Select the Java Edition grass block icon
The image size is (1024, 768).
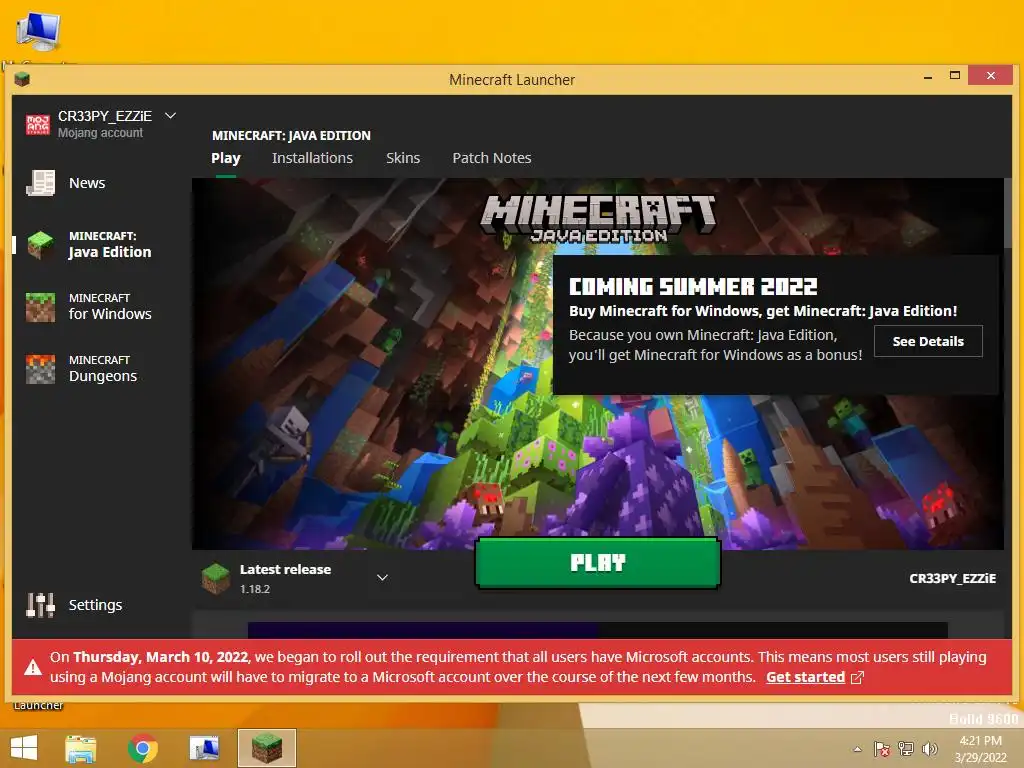tap(40, 245)
